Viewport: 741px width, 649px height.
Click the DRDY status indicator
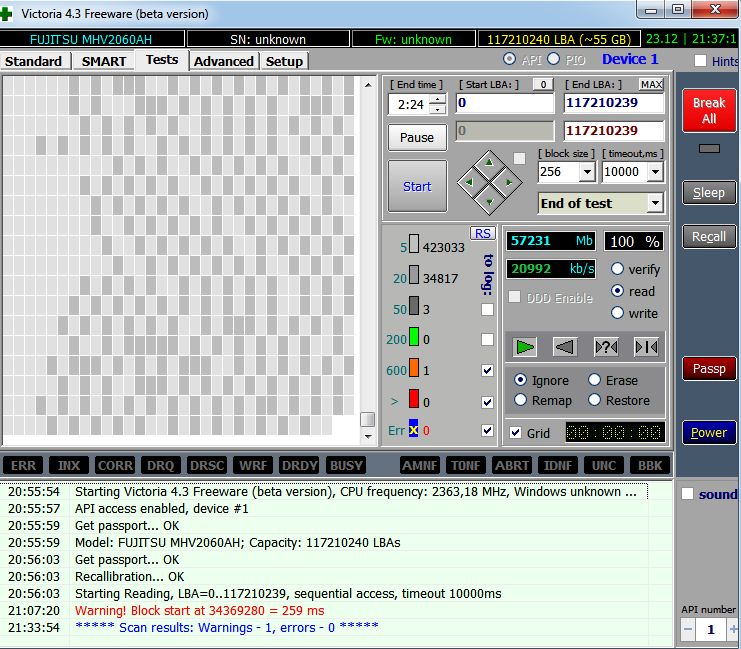299,466
